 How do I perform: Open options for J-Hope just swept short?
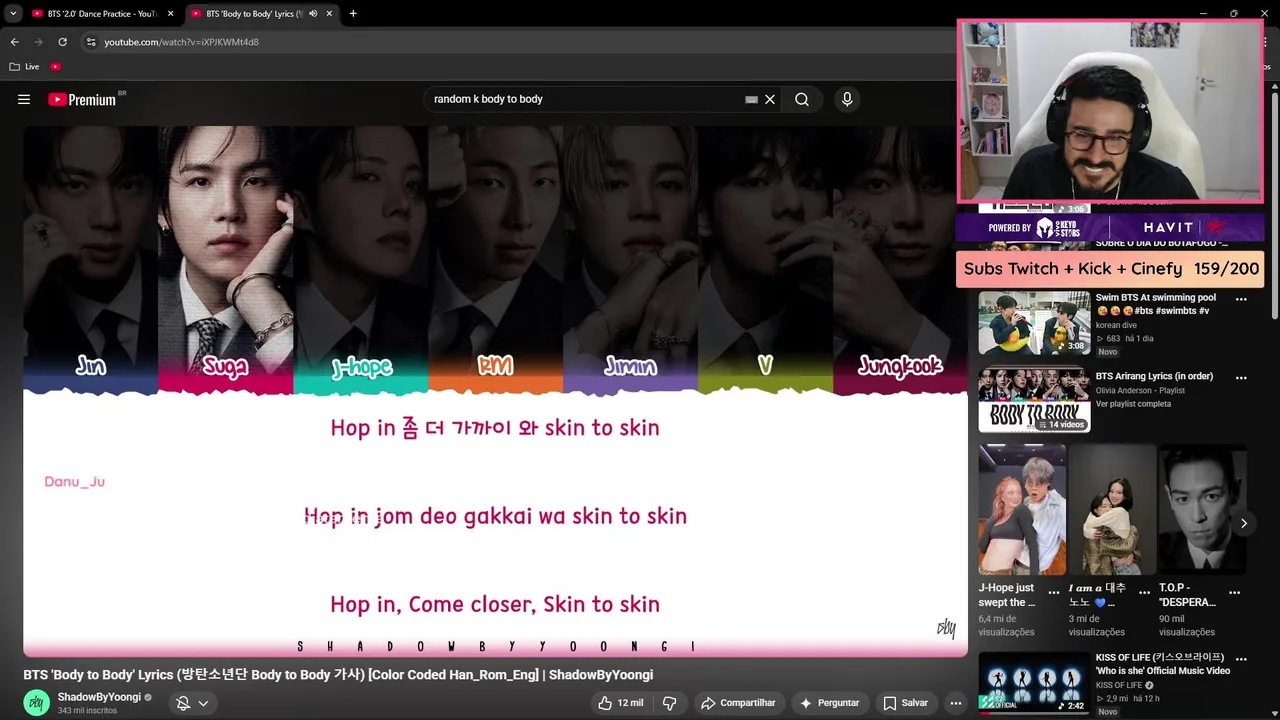point(1054,594)
